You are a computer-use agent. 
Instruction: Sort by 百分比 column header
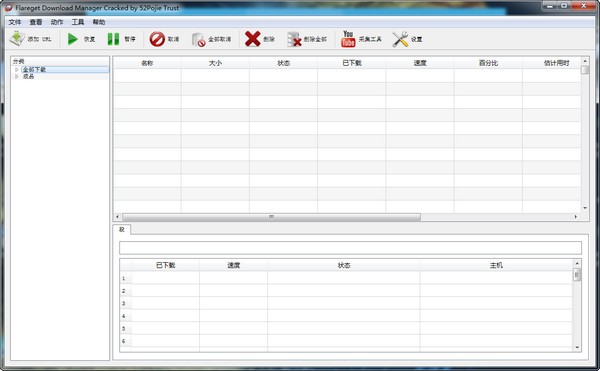(488, 63)
